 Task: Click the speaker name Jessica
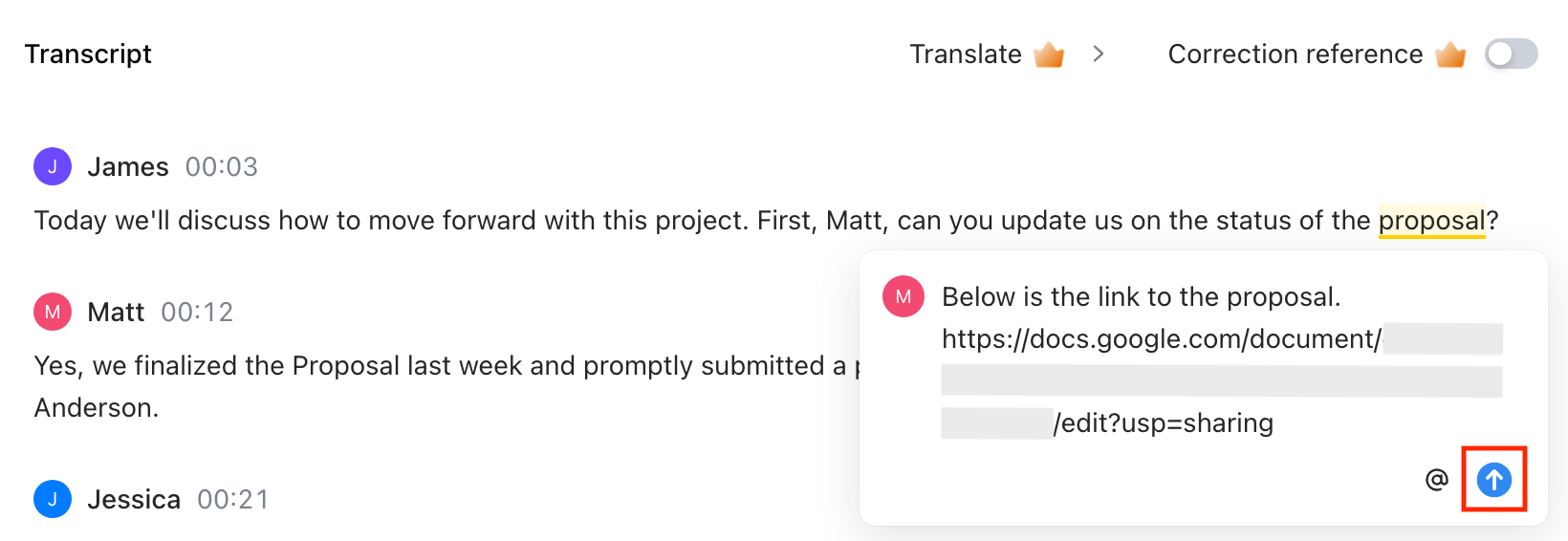(134, 500)
